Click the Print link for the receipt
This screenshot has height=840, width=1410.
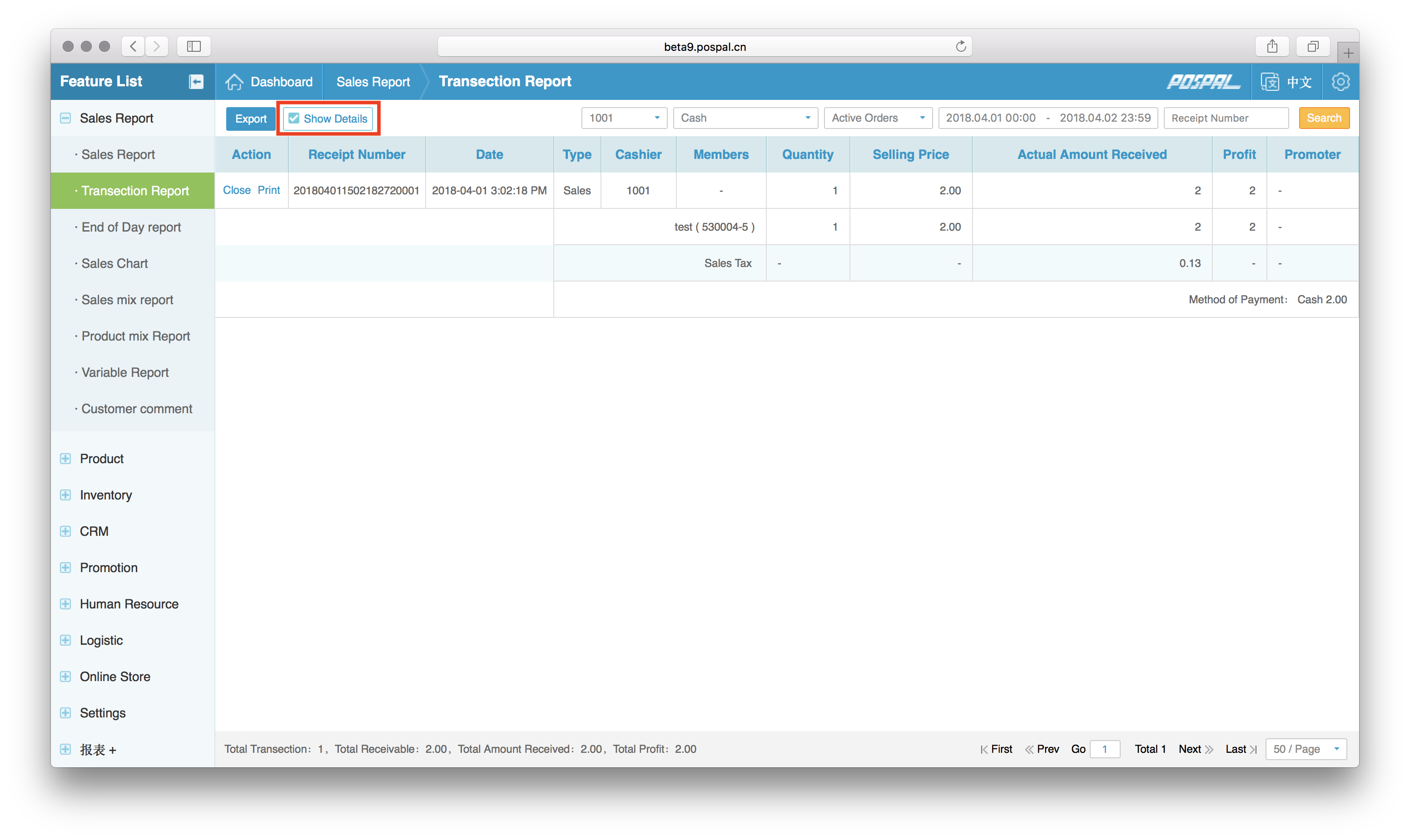[x=268, y=190]
